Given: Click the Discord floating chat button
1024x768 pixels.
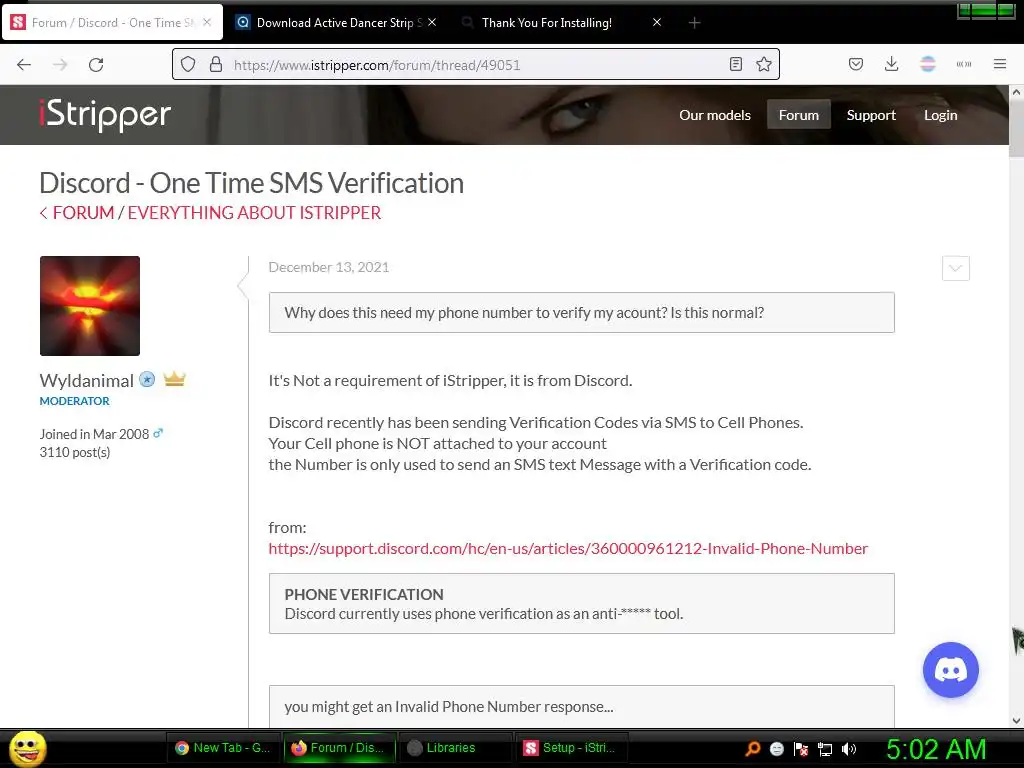Looking at the screenshot, I should tap(950, 670).
